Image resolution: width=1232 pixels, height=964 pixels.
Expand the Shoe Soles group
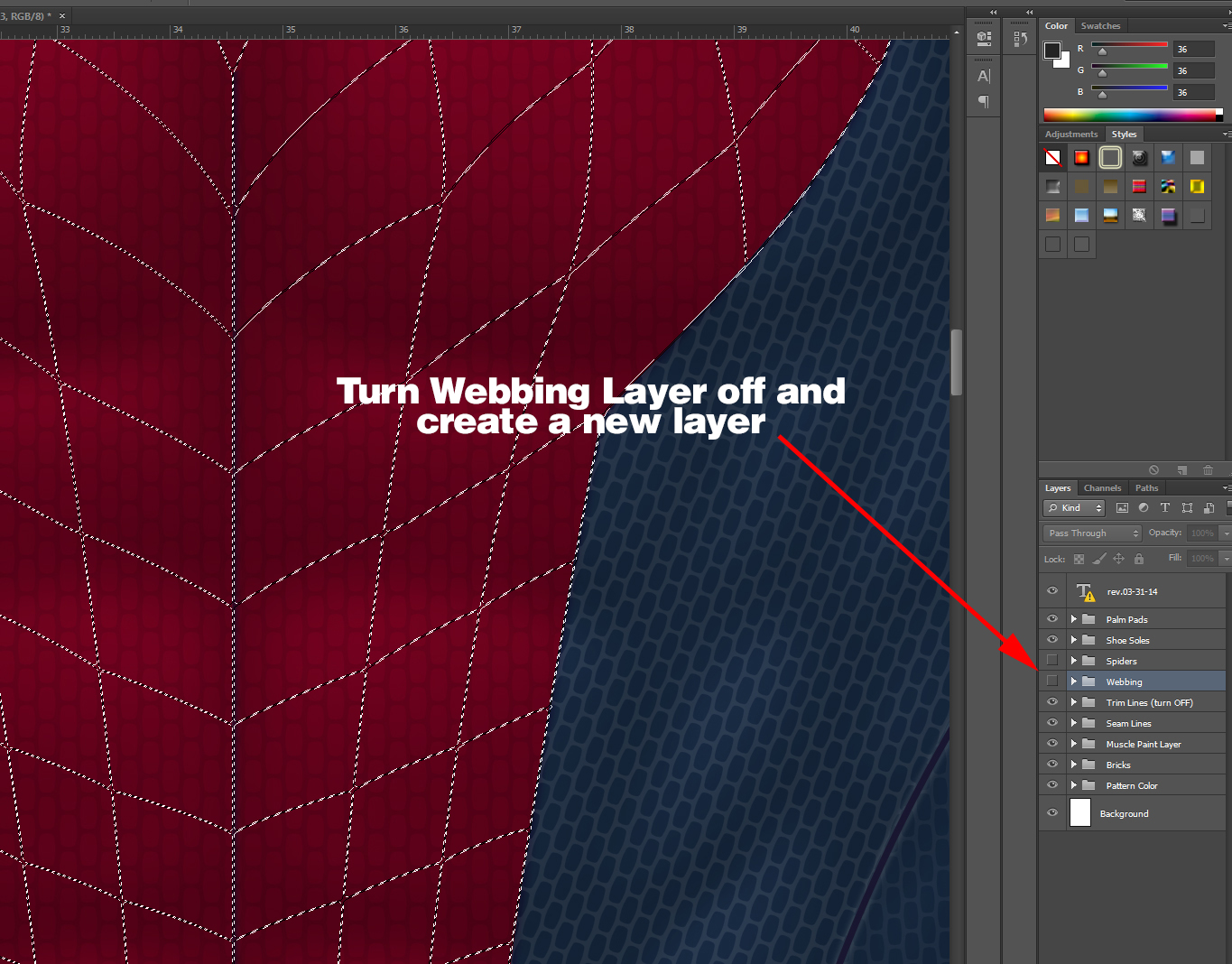[1074, 640]
